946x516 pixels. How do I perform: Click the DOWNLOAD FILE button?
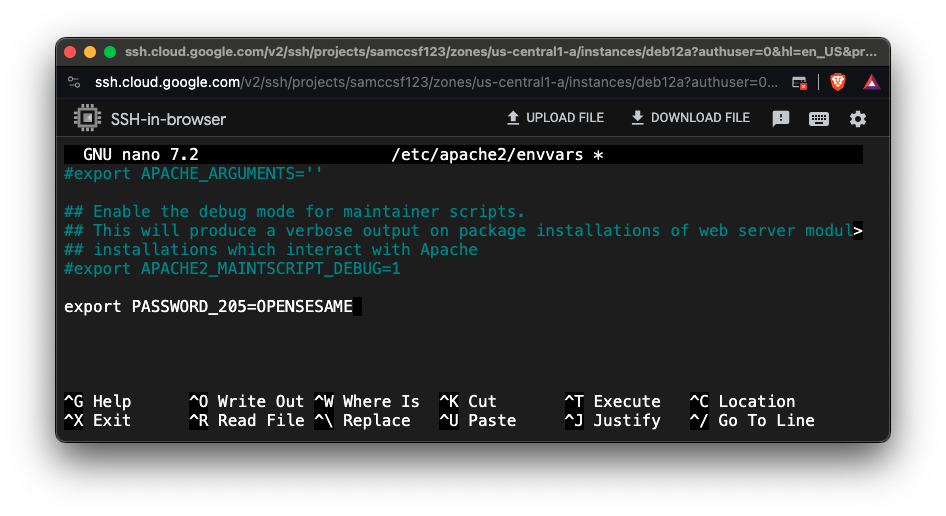(x=689, y=118)
